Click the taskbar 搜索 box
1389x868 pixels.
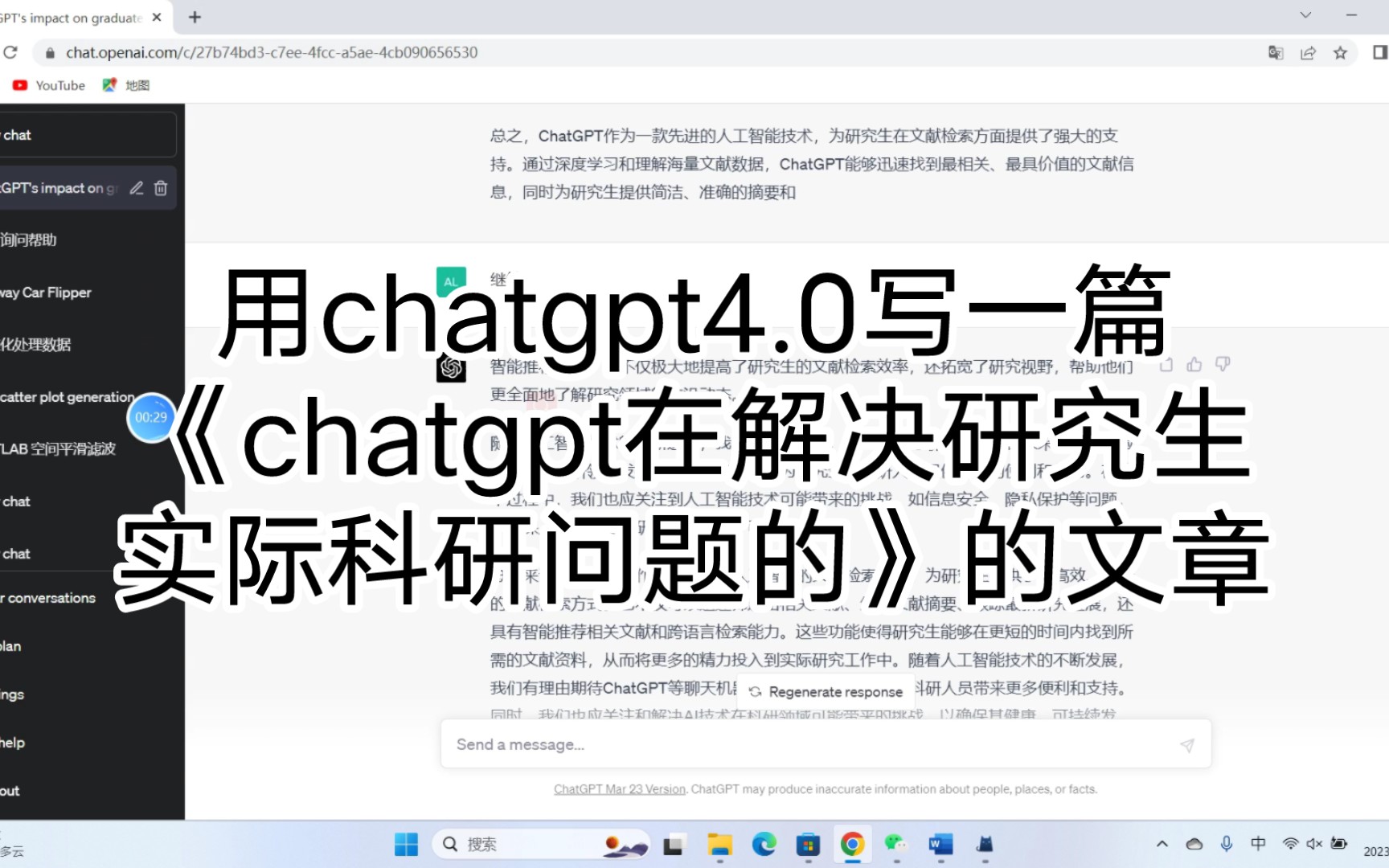[541, 845]
